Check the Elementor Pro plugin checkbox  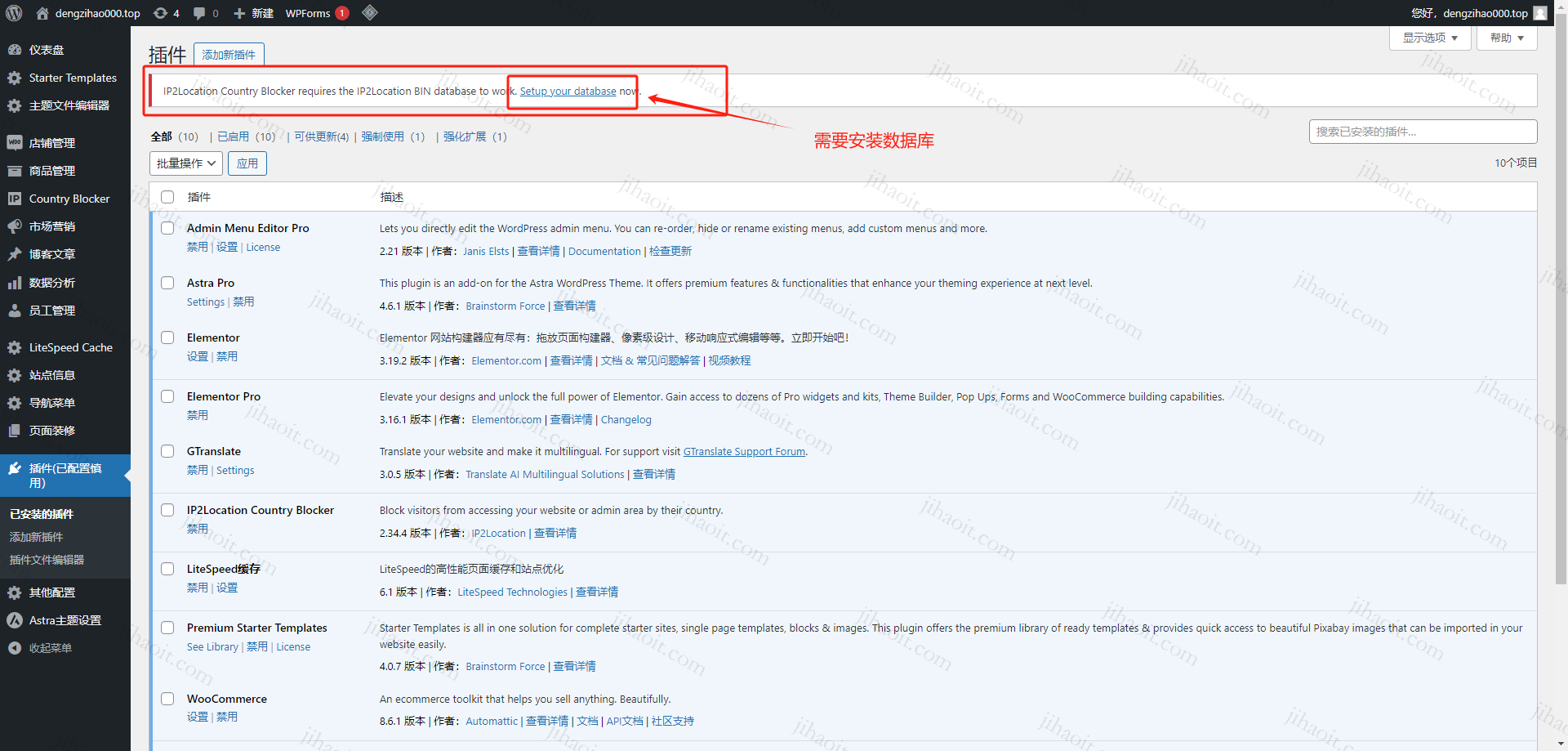tap(167, 396)
